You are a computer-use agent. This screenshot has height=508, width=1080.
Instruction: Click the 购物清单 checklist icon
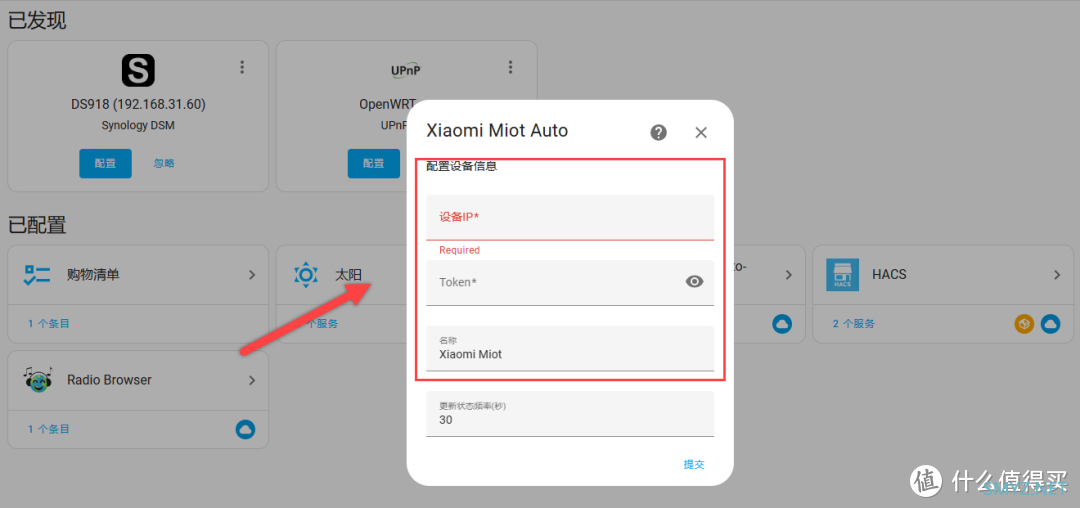37,275
